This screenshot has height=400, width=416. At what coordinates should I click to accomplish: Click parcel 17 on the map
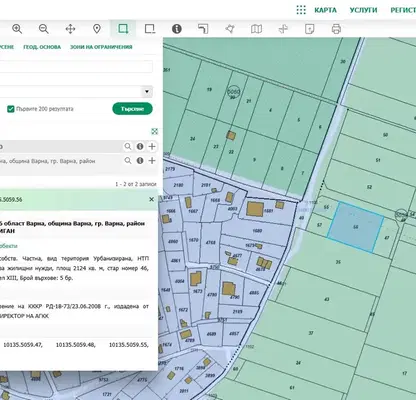405,373
